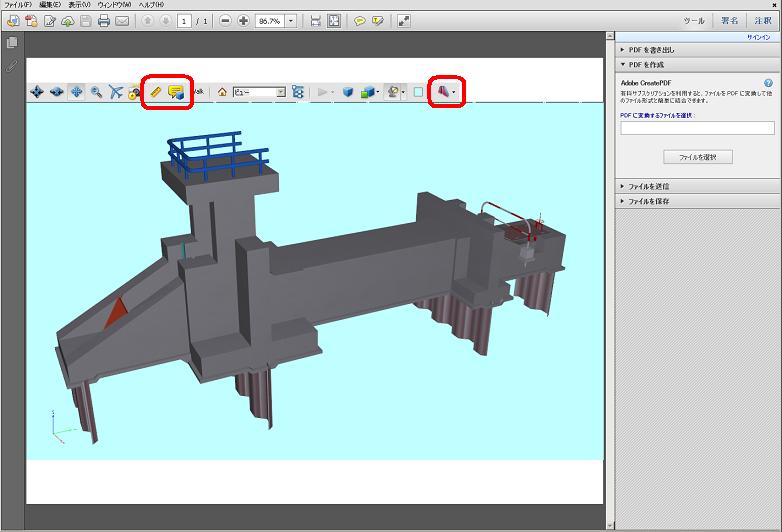
Task: Collapse the PDFを作成 section
Action: coord(698,65)
